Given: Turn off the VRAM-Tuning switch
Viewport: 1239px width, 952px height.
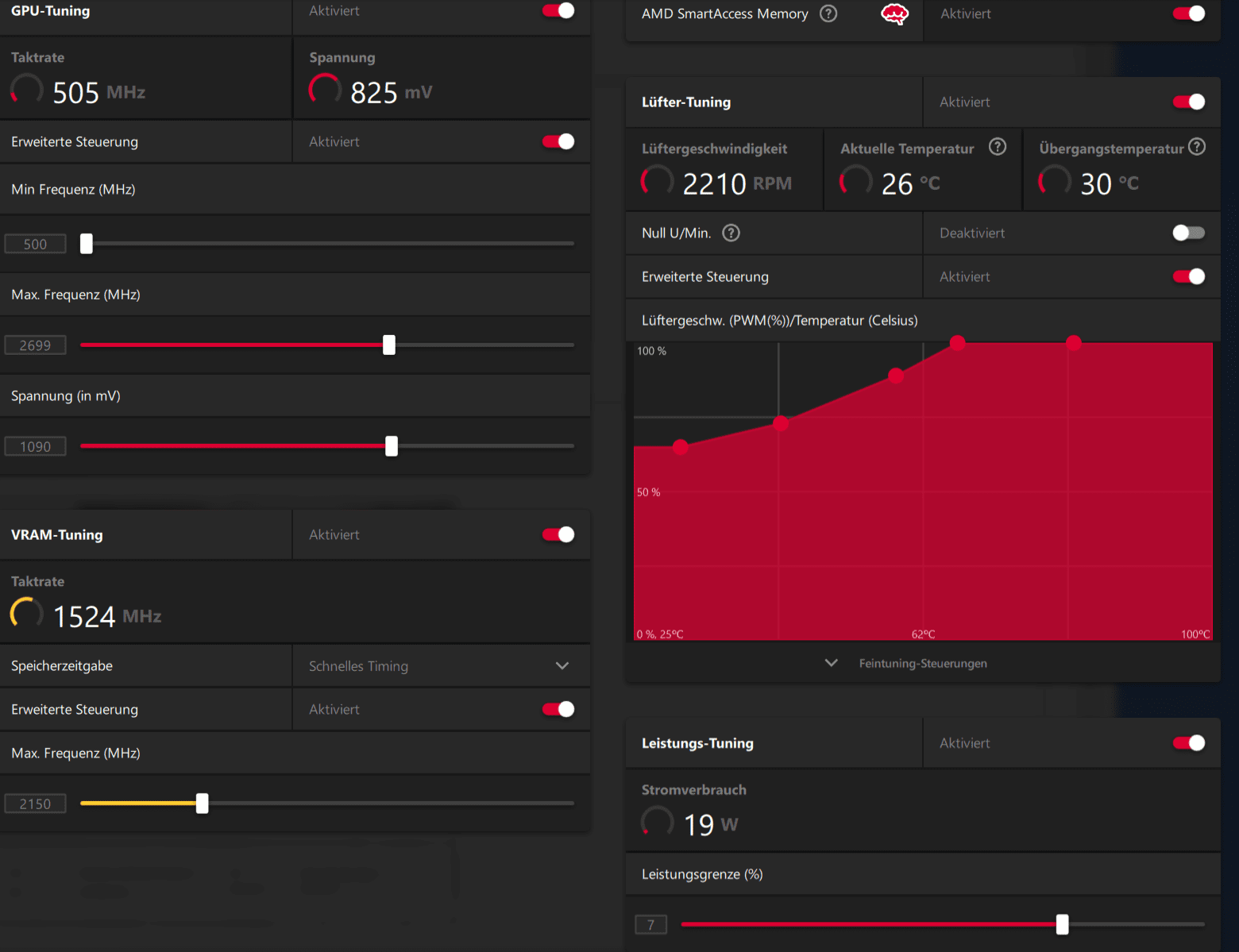Looking at the screenshot, I should 558,534.
